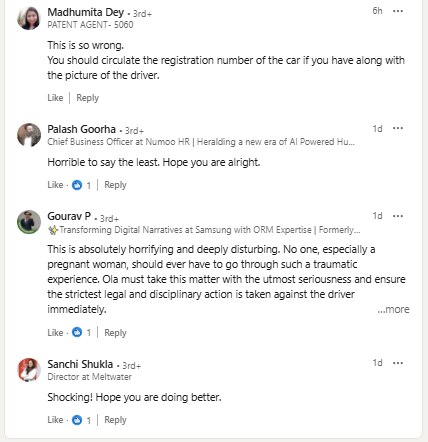Like Palash Goorha's comment
428x442 pixels.
coord(55,185)
